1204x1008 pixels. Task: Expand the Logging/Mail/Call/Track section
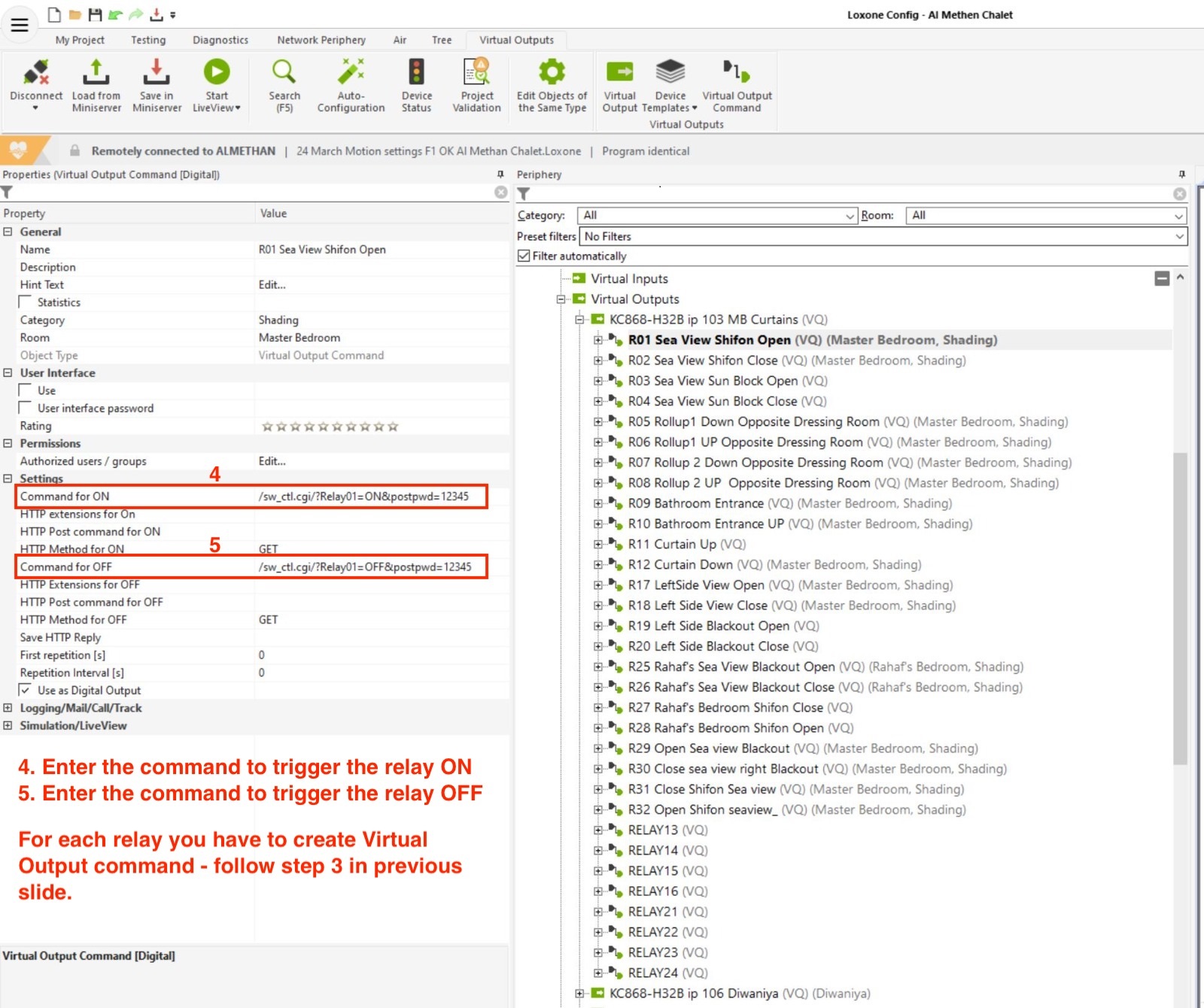pyautogui.click(x=8, y=709)
